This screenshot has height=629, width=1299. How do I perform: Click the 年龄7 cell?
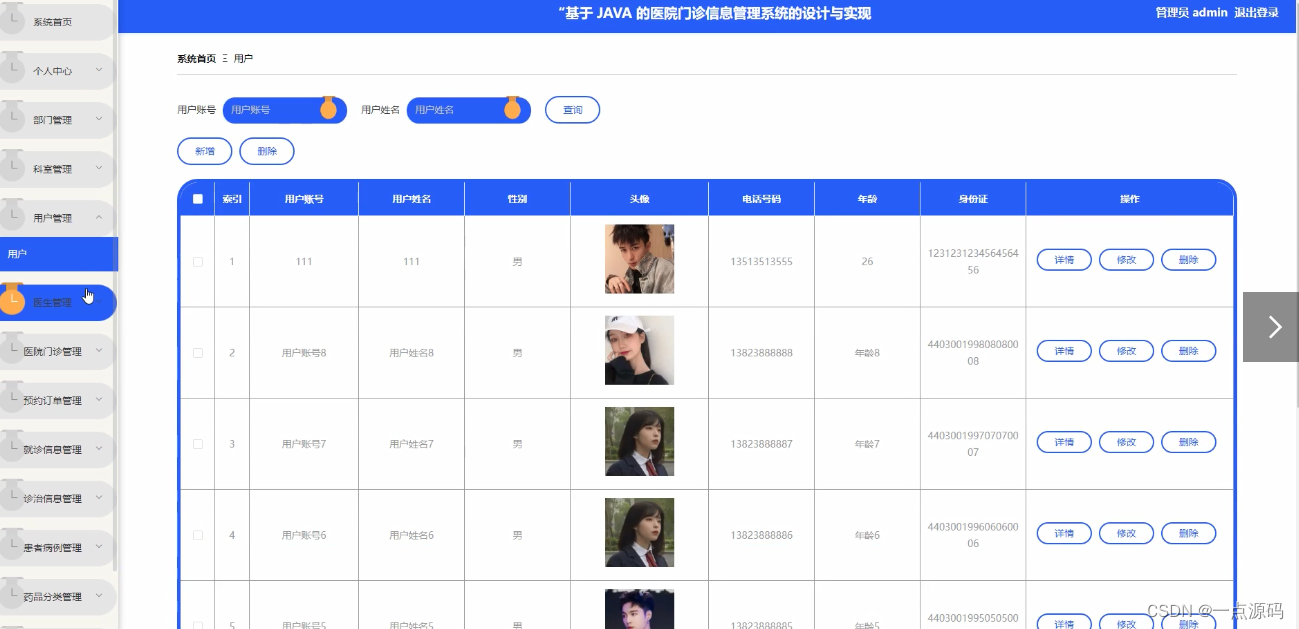[867, 444]
